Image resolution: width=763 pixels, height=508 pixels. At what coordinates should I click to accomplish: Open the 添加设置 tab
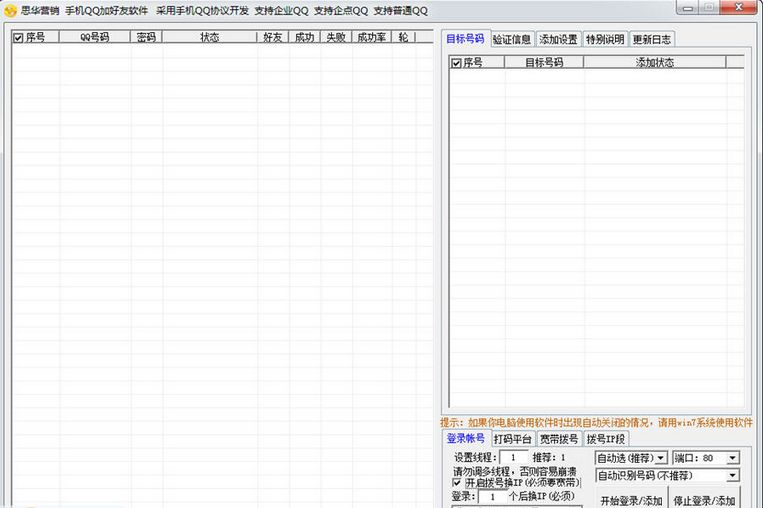(x=558, y=40)
